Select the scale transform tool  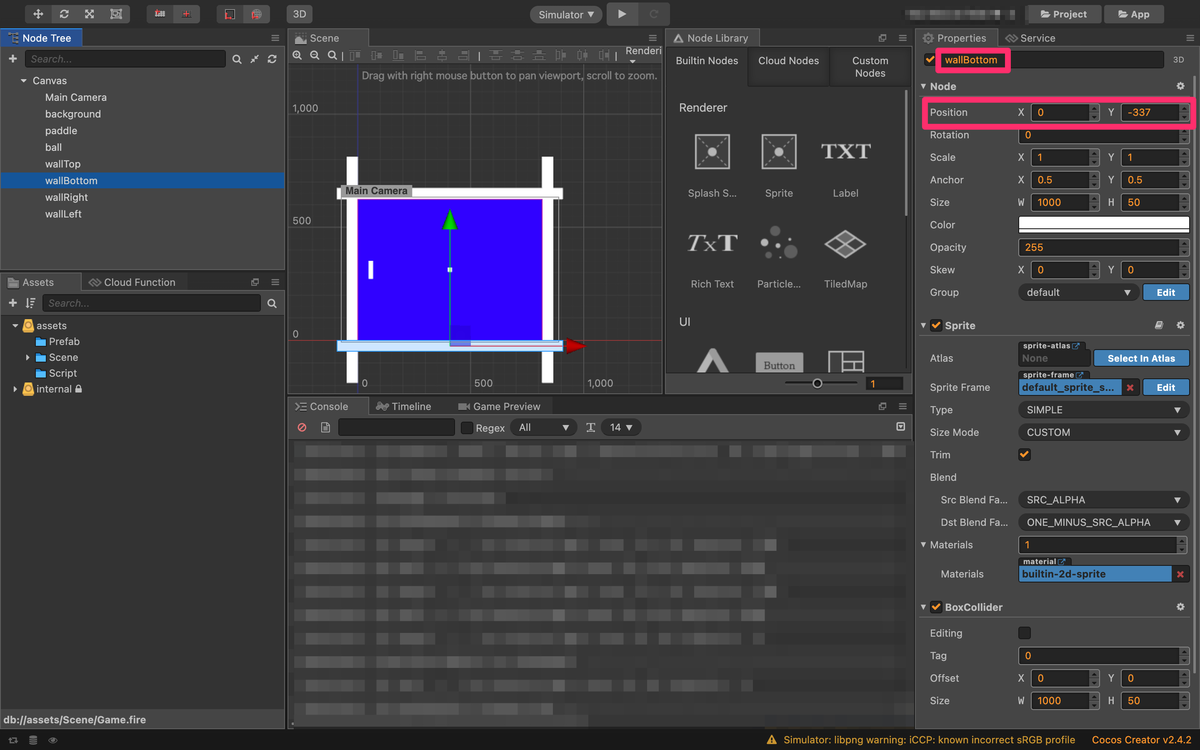click(90, 14)
